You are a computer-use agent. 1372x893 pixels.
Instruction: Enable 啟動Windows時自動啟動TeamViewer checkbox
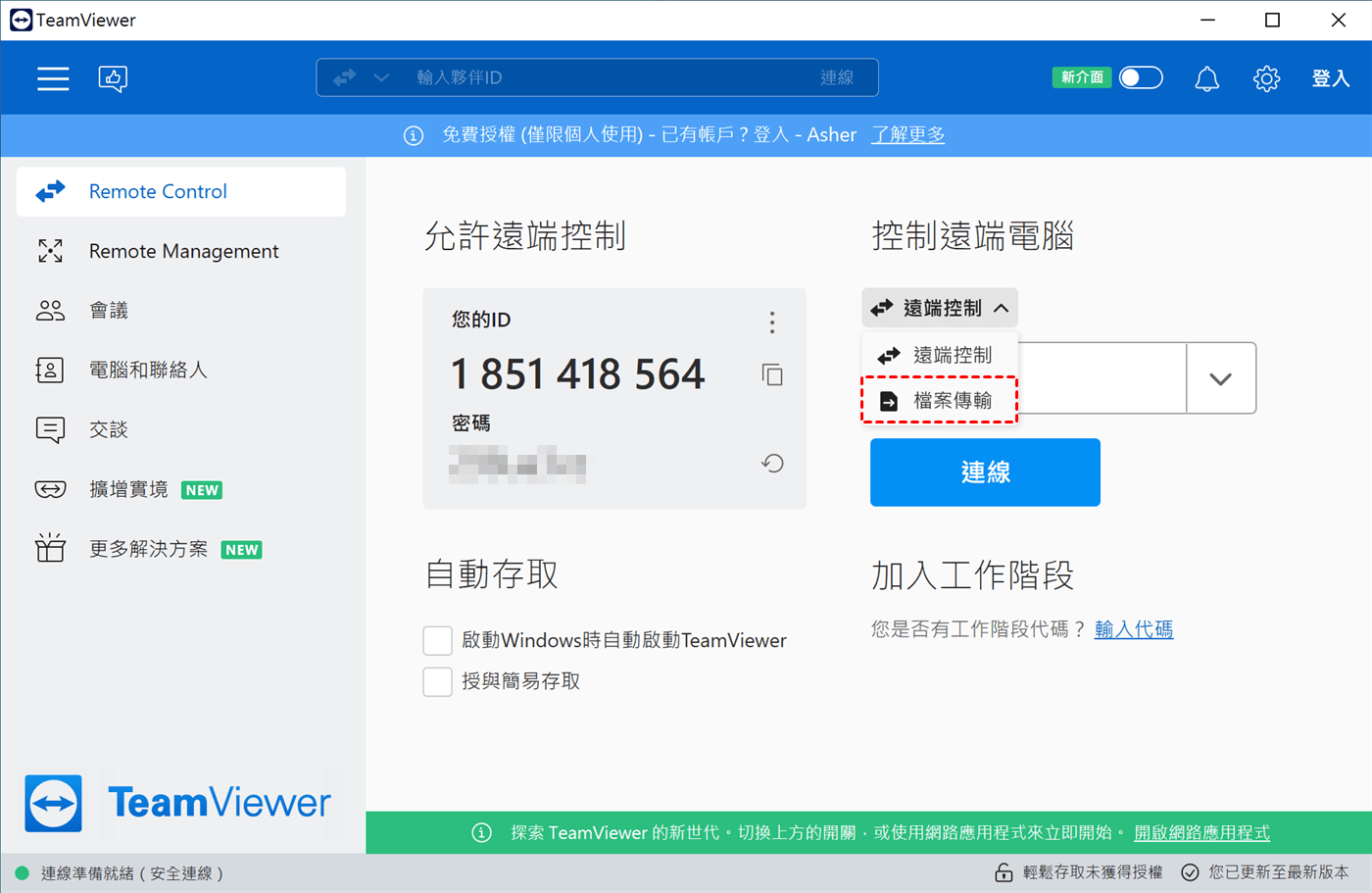click(x=437, y=641)
